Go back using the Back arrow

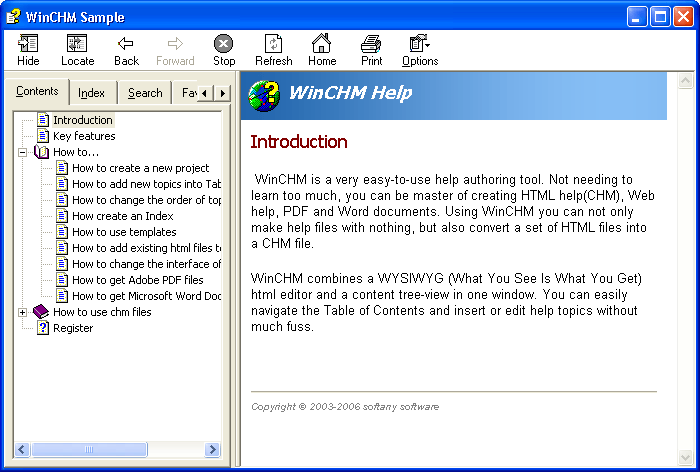pyautogui.click(x=125, y=44)
